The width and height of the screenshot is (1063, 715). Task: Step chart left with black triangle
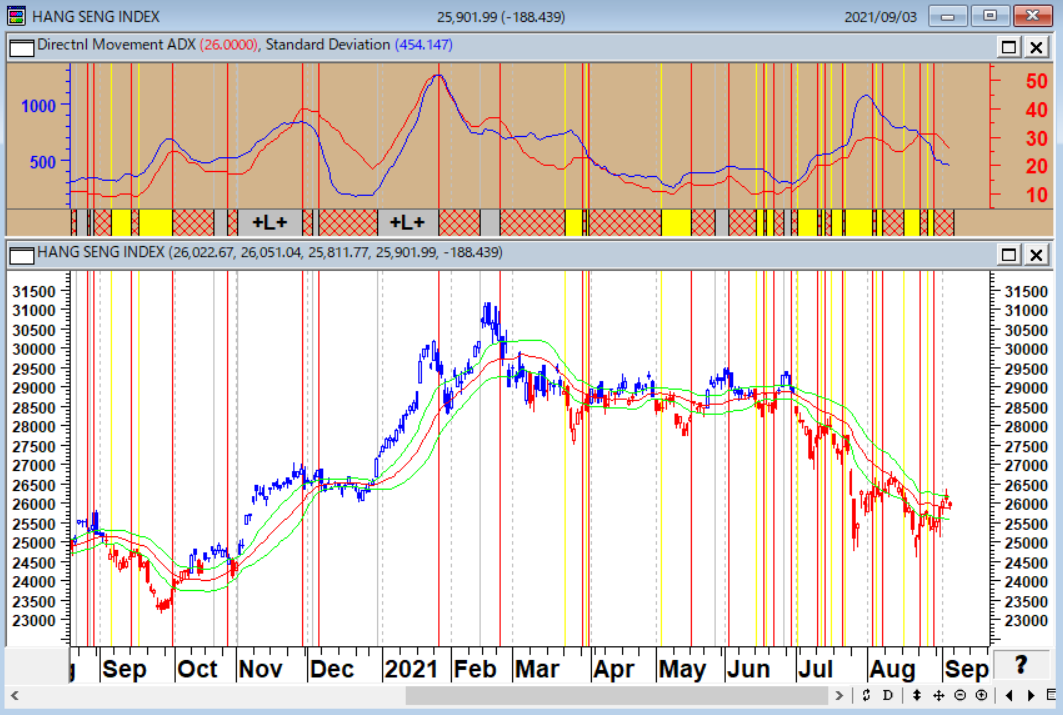tap(1009, 695)
